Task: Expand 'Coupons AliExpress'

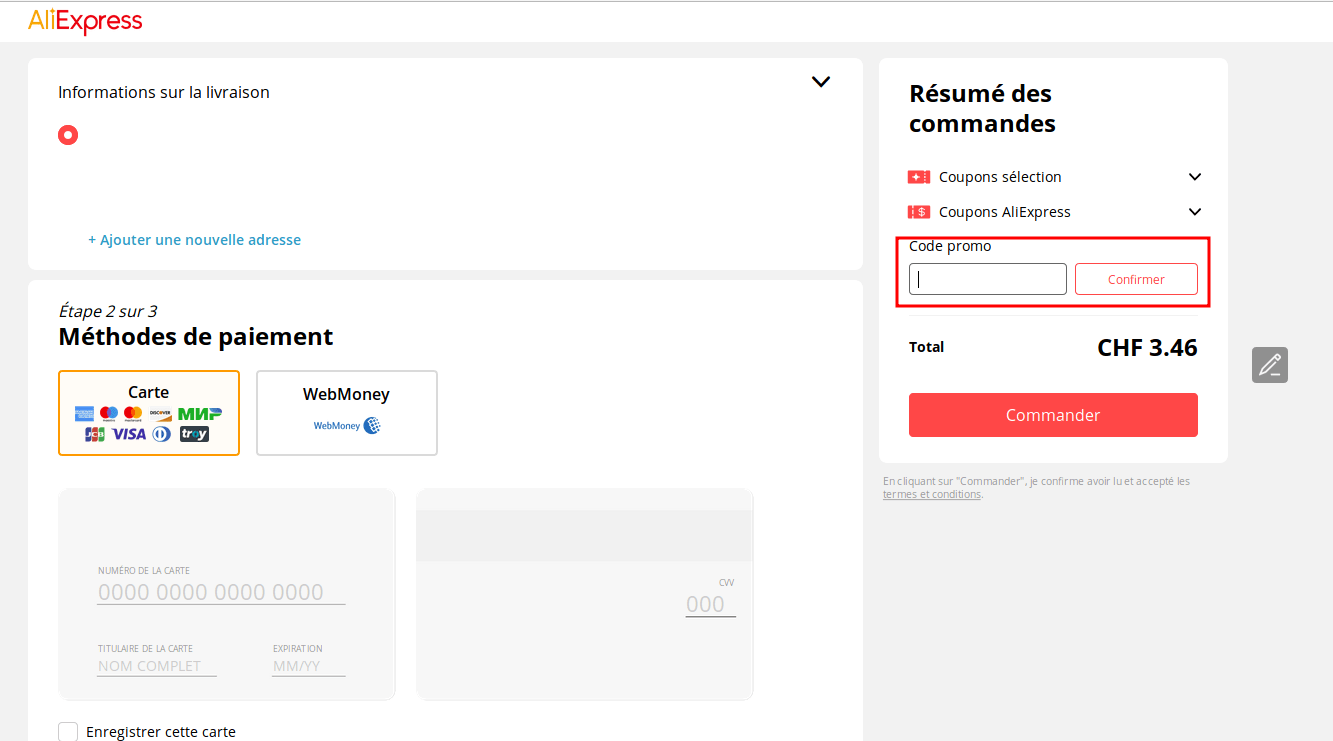Action: pyautogui.click(x=1195, y=211)
